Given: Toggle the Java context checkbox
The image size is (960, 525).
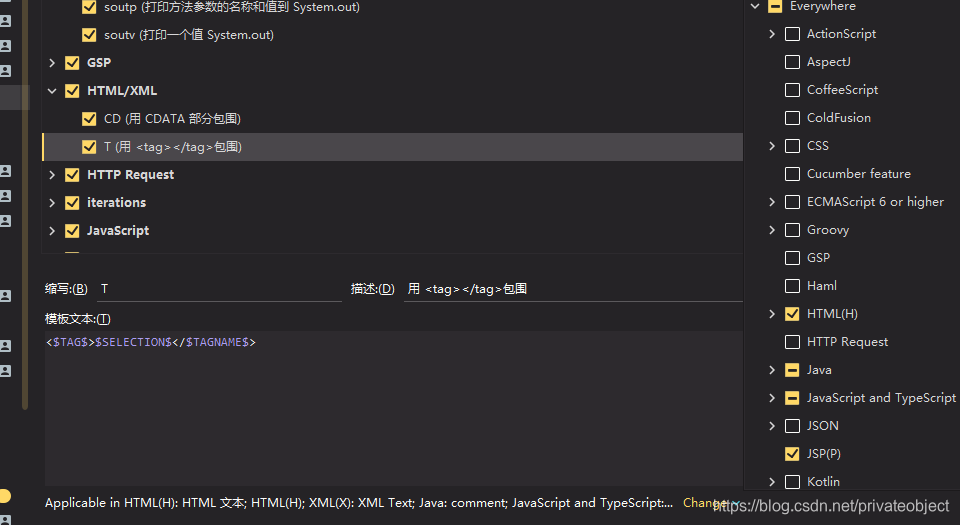Looking at the screenshot, I should (x=792, y=370).
